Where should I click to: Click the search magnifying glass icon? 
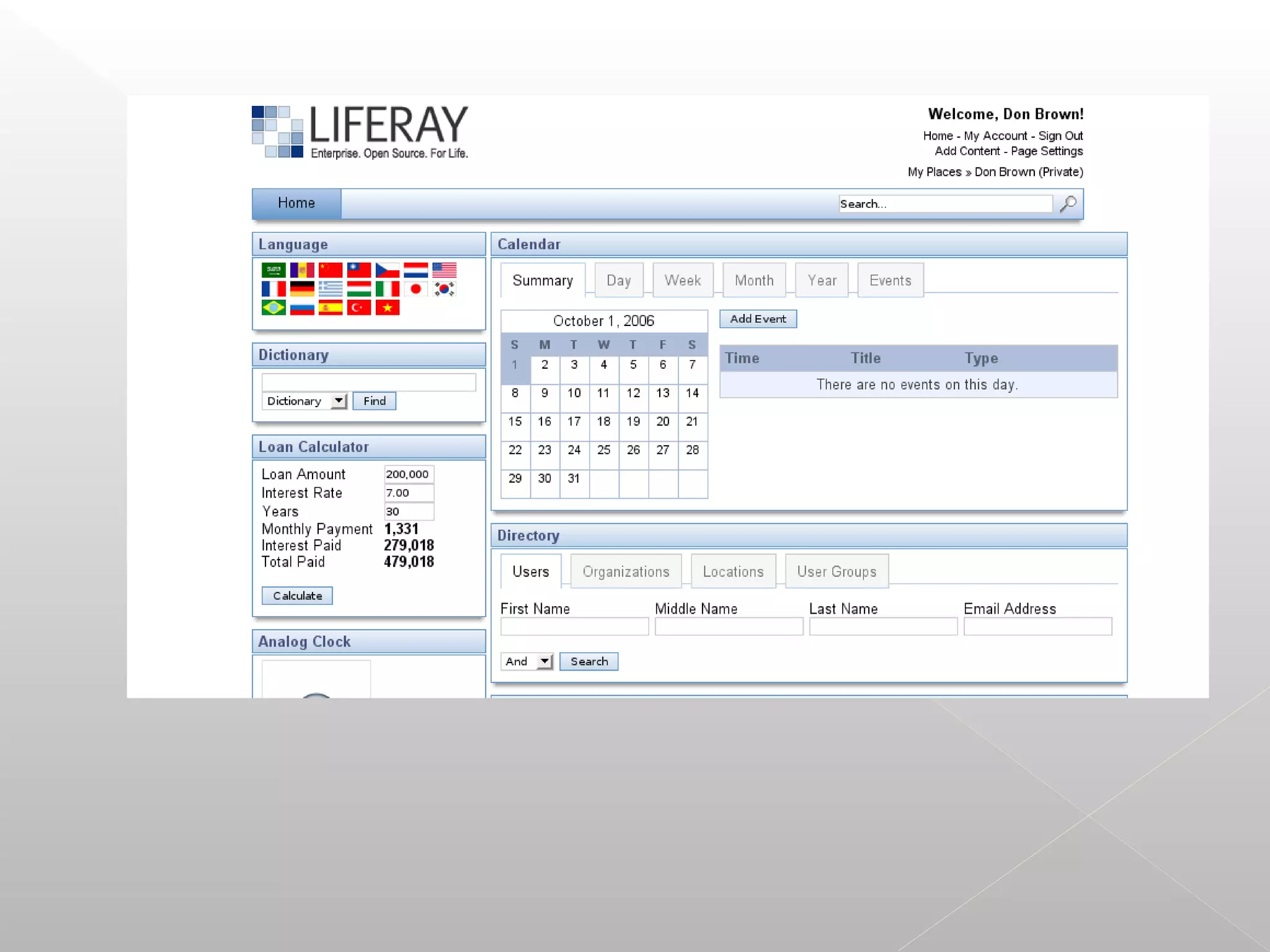[1068, 203]
